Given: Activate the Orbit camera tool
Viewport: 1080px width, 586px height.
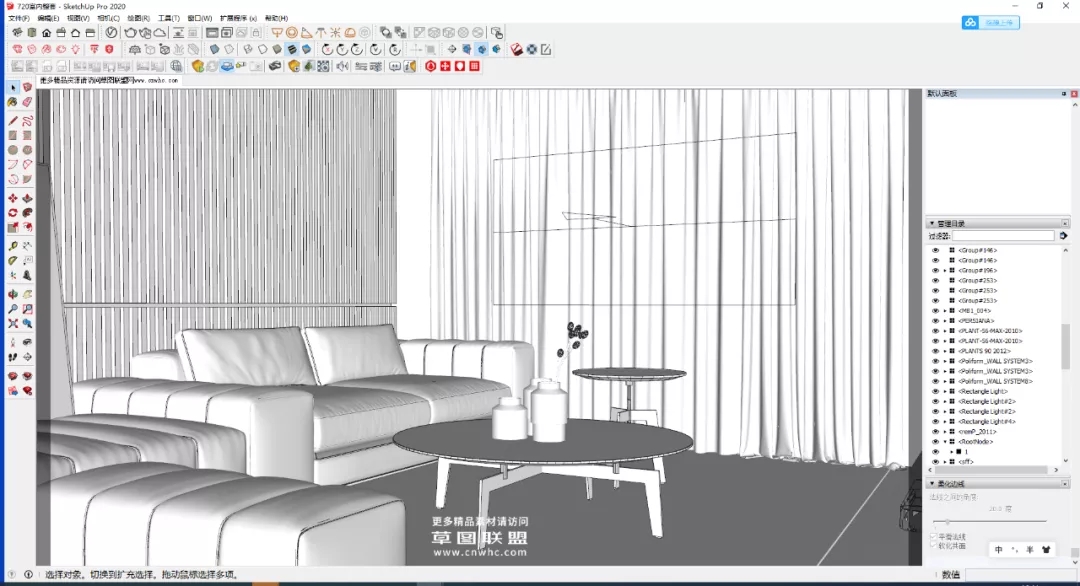Looking at the screenshot, I should tap(13, 295).
